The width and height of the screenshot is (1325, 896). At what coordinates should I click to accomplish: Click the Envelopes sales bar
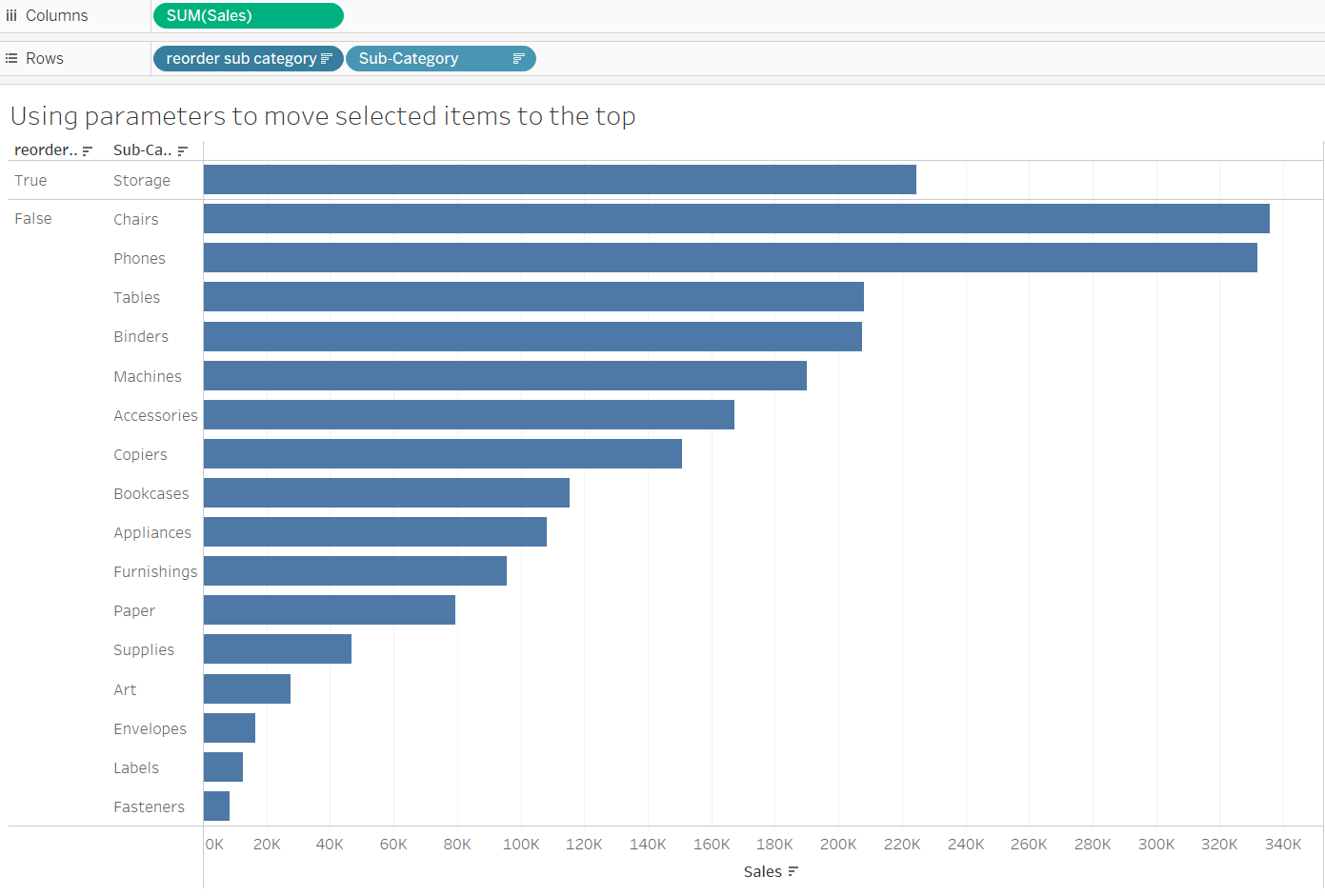[x=230, y=728]
